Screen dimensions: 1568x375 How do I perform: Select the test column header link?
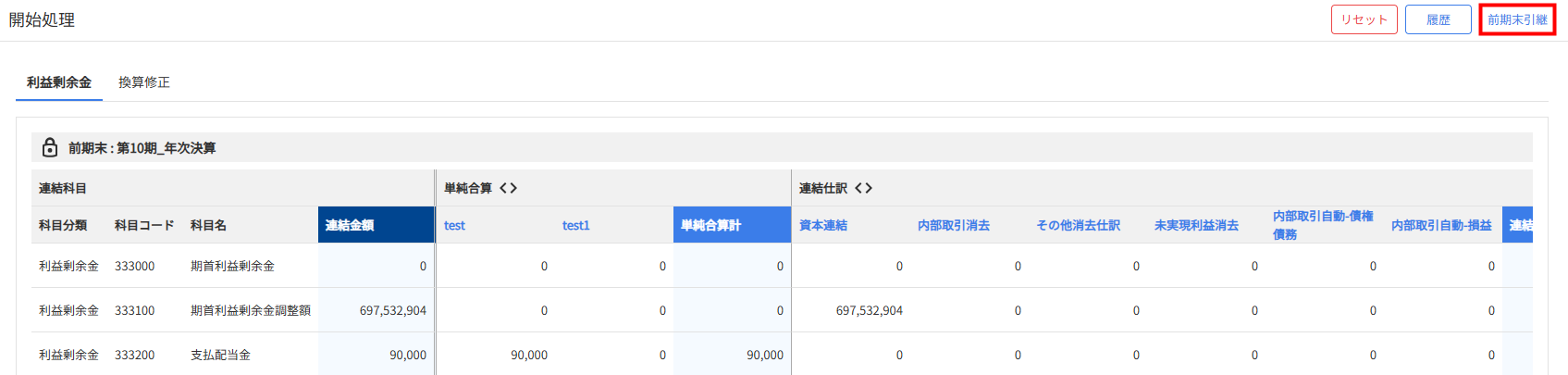point(454,225)
